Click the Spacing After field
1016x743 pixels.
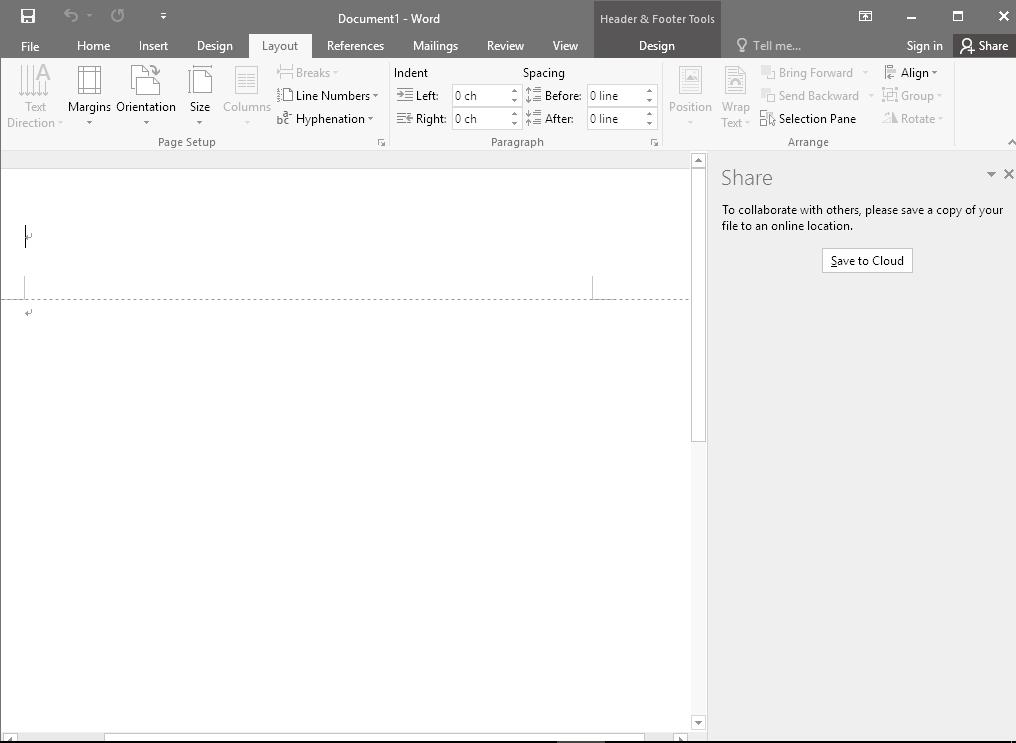(x=616, y=119)
